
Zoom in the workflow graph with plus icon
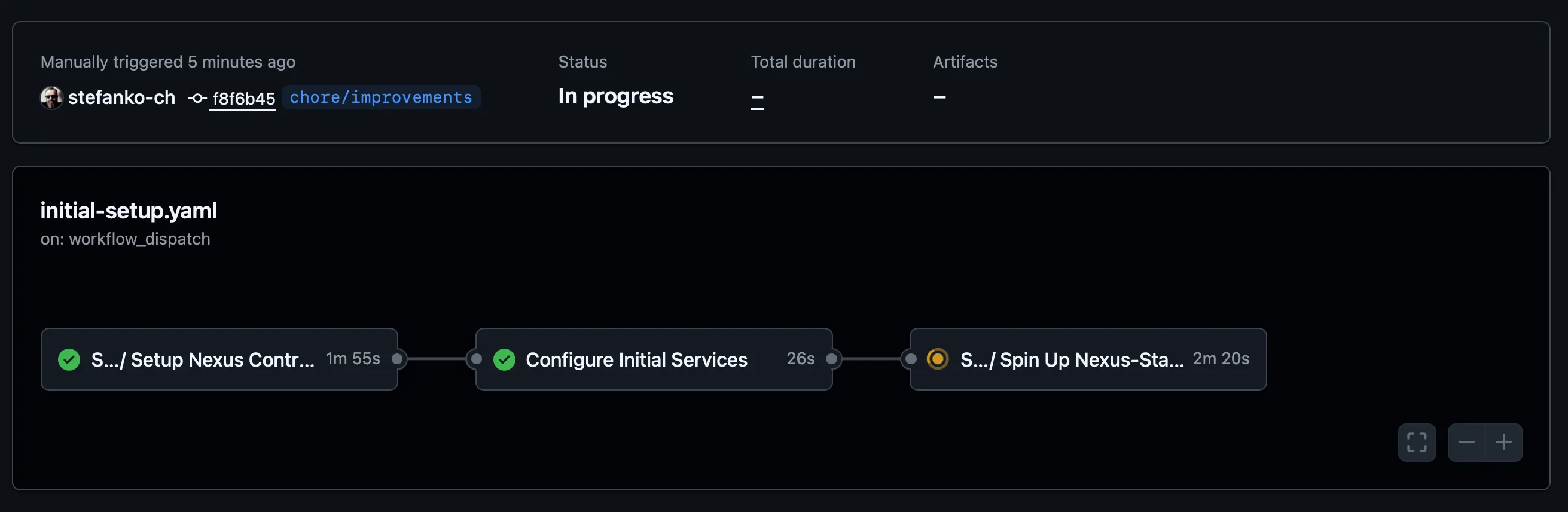point(1504,443)
